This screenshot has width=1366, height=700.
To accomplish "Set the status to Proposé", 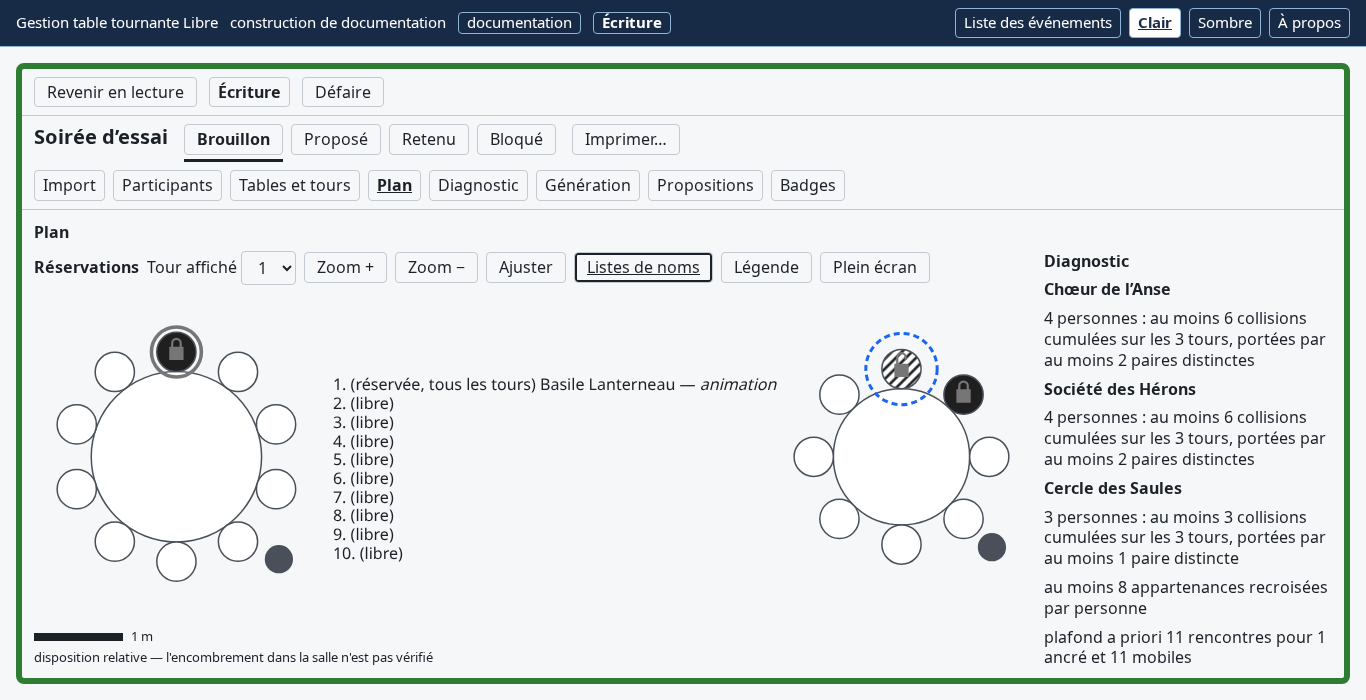I will [336, 140].
